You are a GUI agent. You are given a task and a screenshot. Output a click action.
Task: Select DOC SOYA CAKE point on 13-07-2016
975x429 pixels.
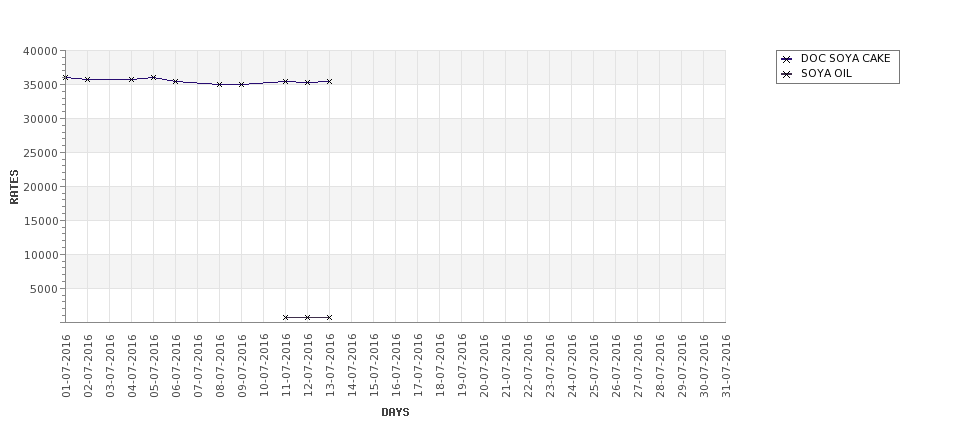pos(330,81)
